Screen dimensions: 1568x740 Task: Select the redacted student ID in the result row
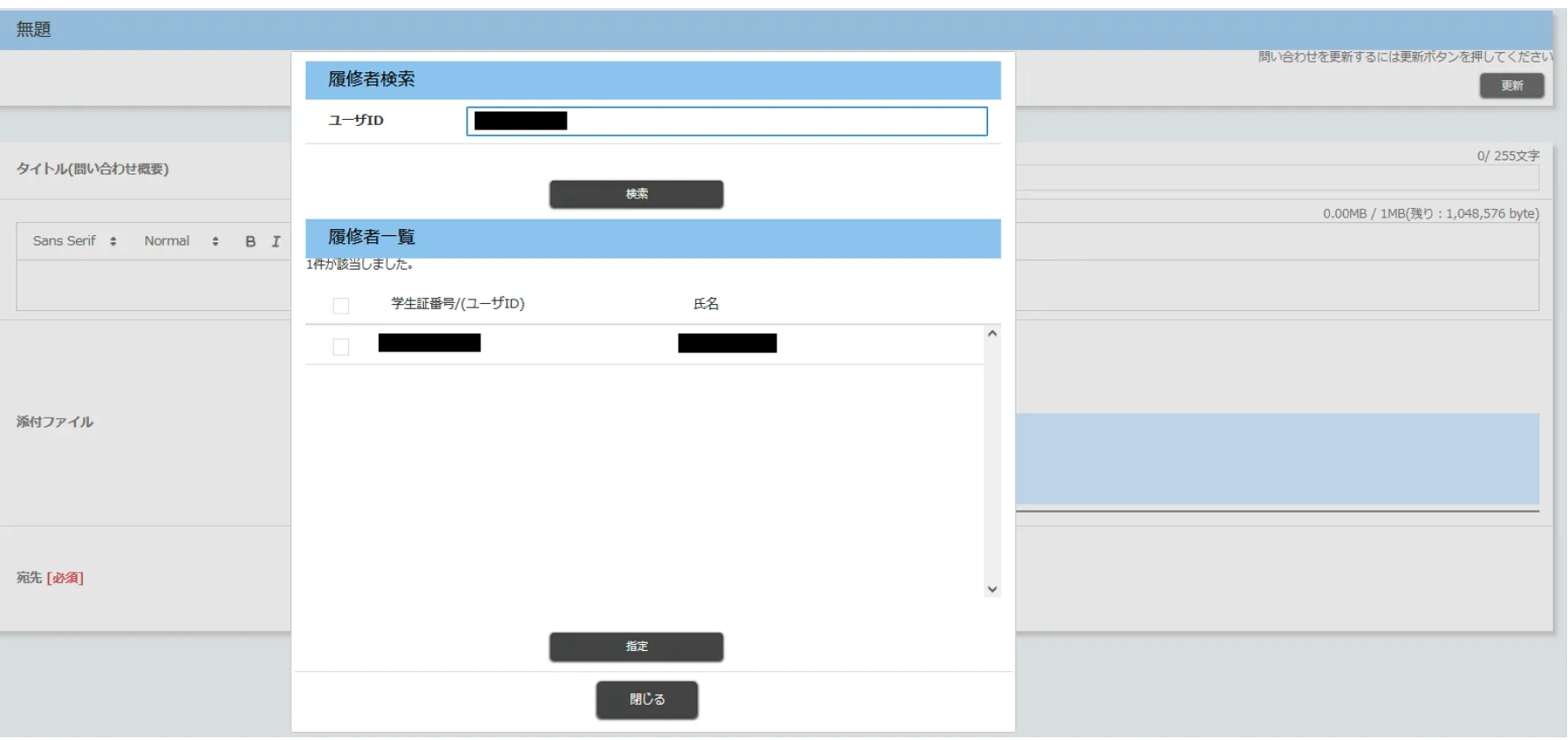429,343
